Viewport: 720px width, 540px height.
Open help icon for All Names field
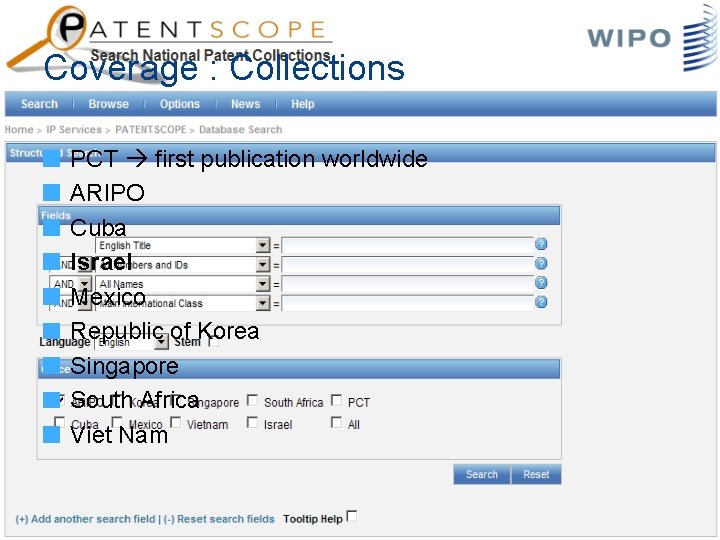tap(541, 283)
